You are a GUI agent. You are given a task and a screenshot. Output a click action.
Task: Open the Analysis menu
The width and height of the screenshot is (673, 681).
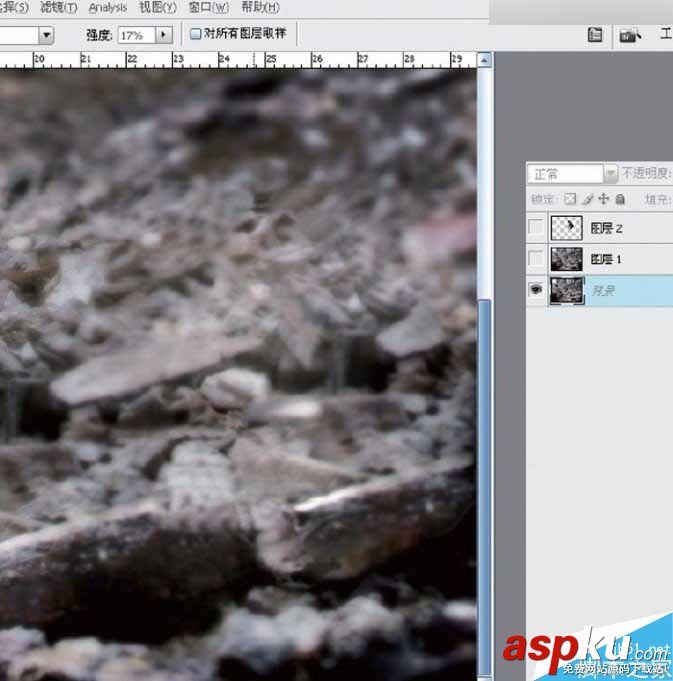pyautogui.click(x=108, y=7)
